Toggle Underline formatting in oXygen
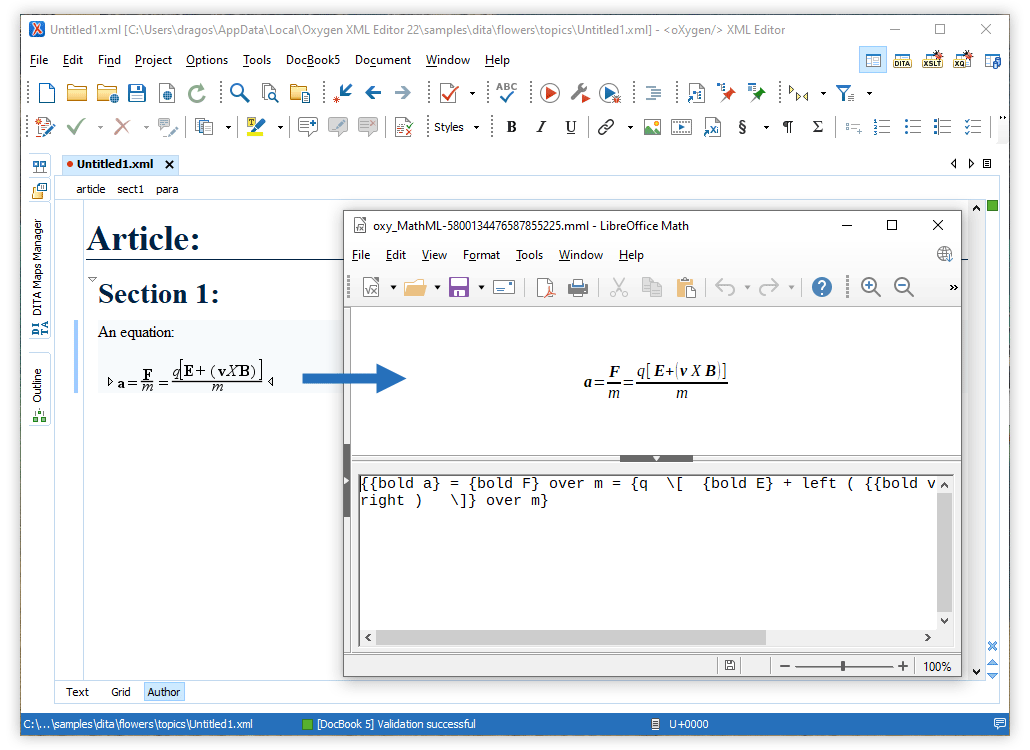This screenshot has width=1030, height=750. [571, 127]
